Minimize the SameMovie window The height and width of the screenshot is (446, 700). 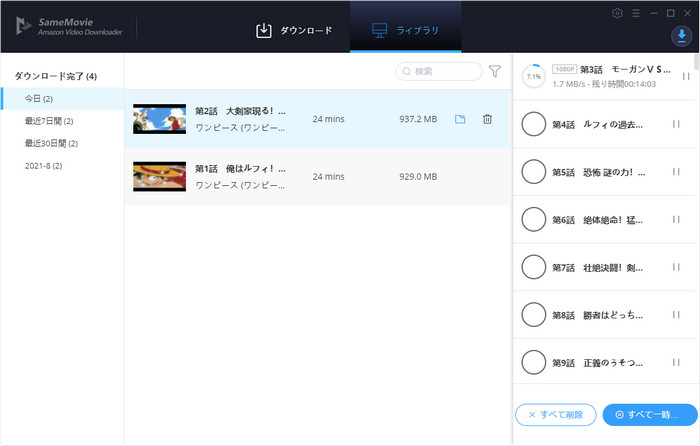pyautogui.click(x=654, y=13)
